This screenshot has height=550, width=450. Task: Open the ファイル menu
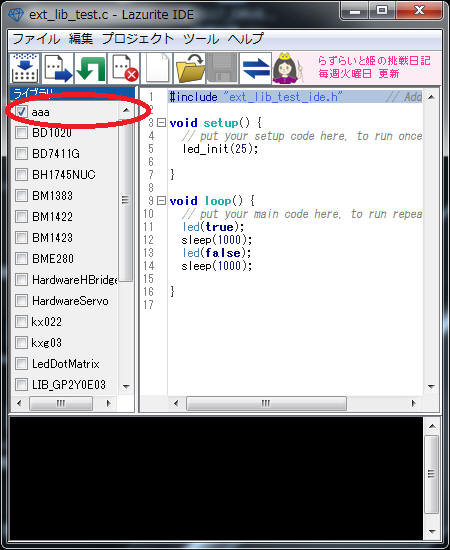click(36, 39)
